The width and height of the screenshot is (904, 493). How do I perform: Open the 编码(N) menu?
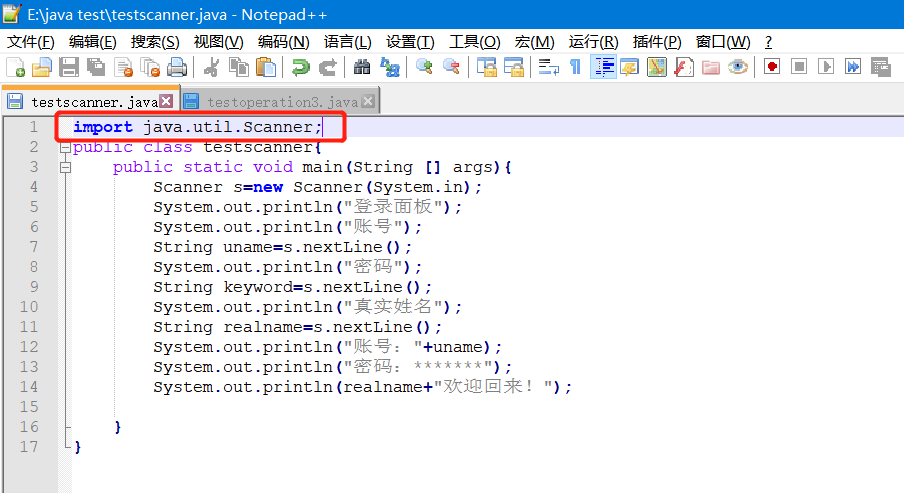tap(284, 42)
